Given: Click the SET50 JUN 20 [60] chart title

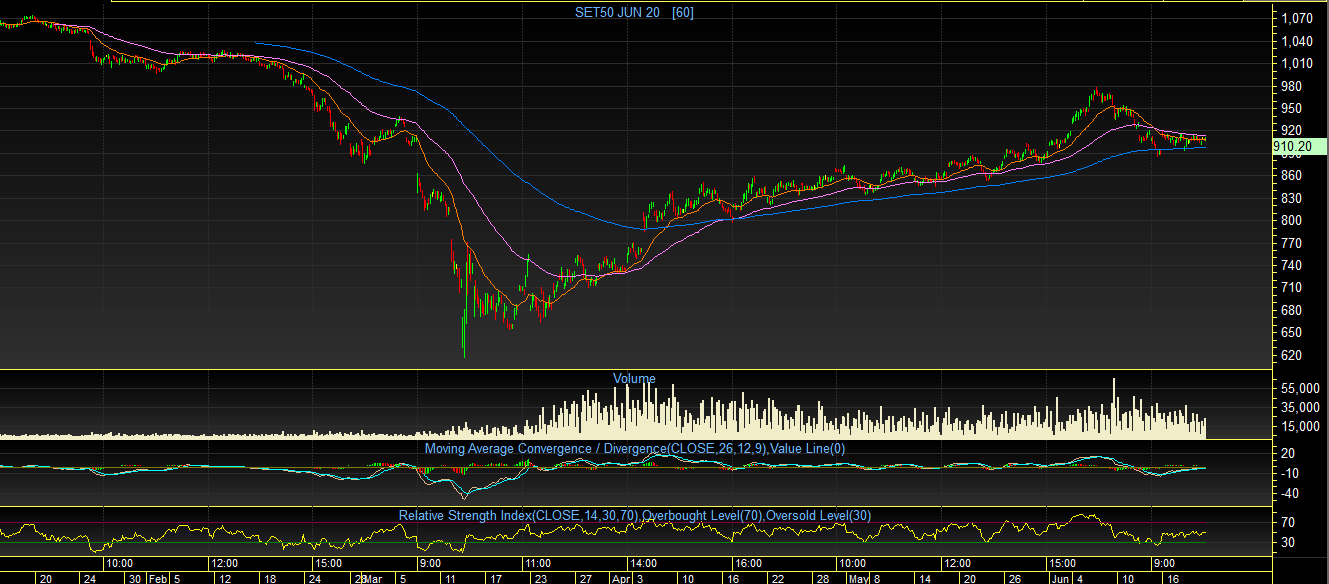Looking at the screenshot, I should (634, 12).
